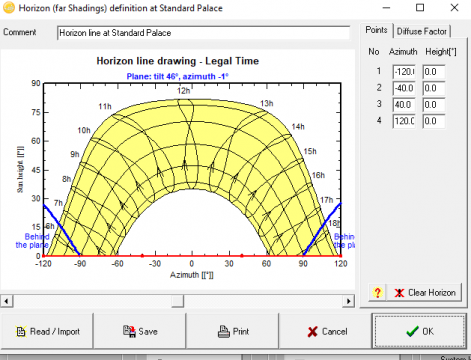Click the red horizon point at azimuth -120

pos(44,256)
